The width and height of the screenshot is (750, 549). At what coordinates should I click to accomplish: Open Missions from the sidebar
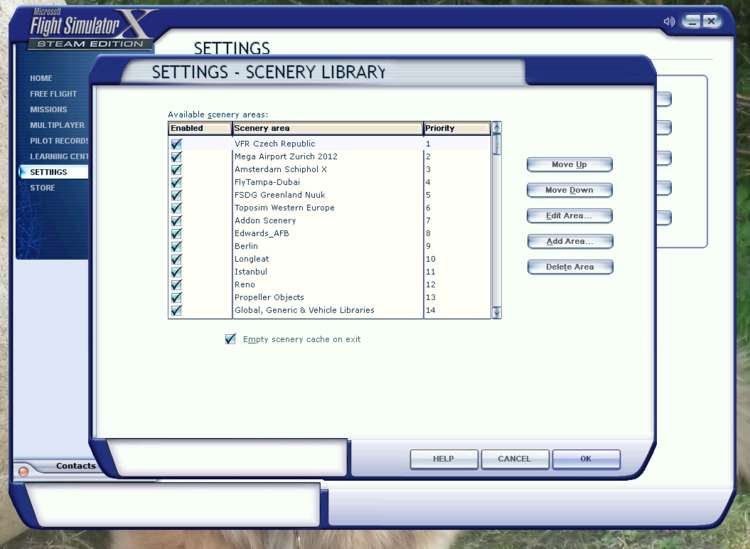pos(48,110)
